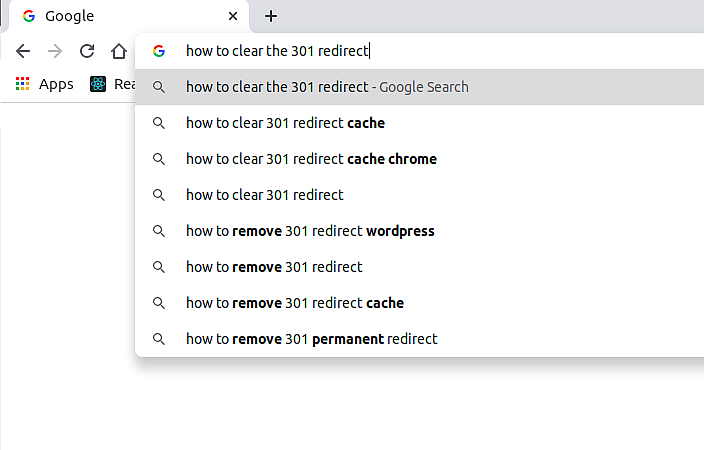Choose the '301 permanent redirect' suggestion

pyautogui.click(x=311, y=339)
